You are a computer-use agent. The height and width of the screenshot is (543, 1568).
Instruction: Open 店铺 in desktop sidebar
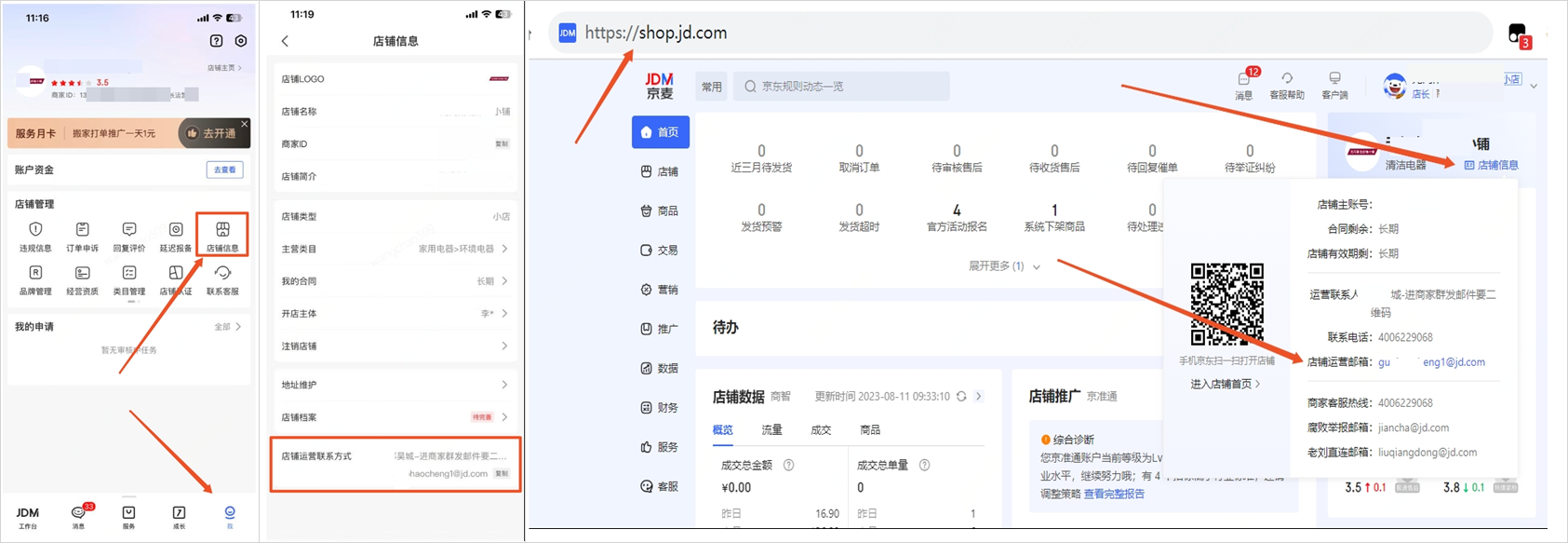coord(661,171)
